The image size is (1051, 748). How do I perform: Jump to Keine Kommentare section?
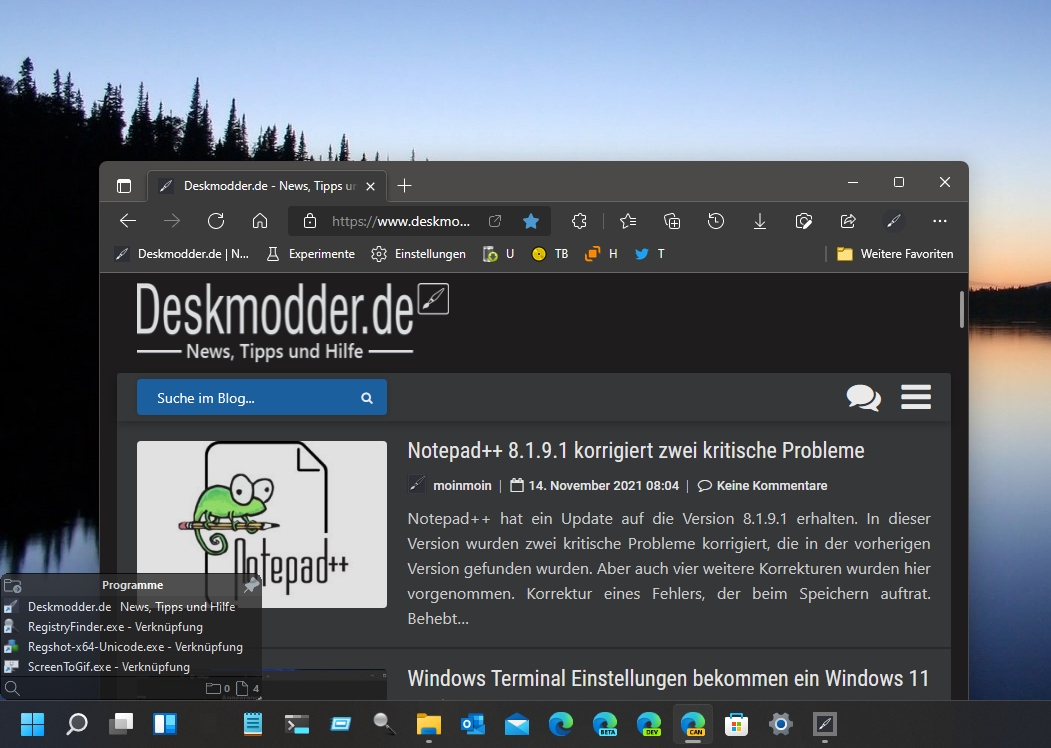tap(771, 485)
